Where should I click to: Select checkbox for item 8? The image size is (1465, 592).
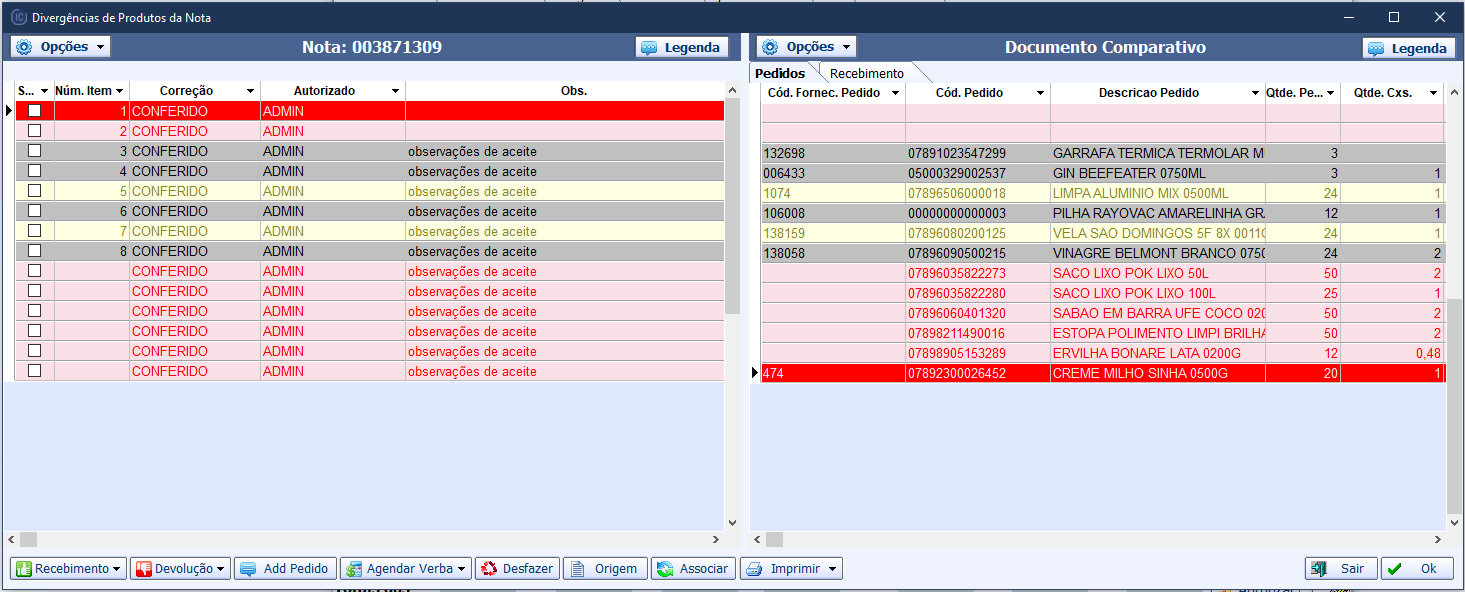click(x=35, y=251)
